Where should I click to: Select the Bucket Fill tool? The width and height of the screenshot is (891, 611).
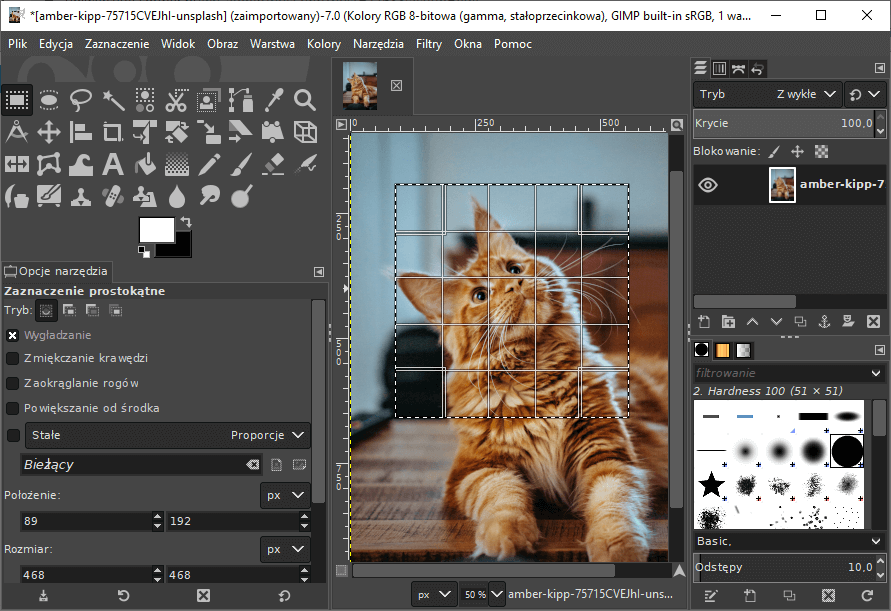tap(145, 164)
